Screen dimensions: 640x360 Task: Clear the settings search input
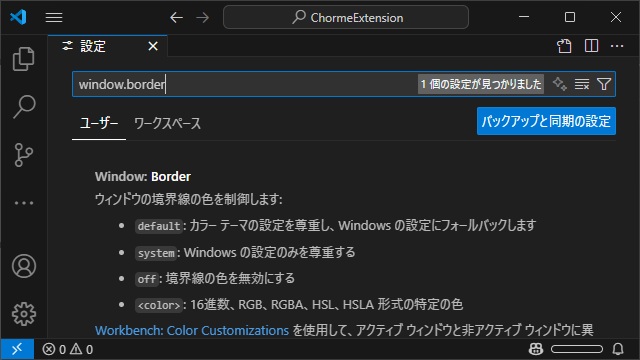click(582, 84)
